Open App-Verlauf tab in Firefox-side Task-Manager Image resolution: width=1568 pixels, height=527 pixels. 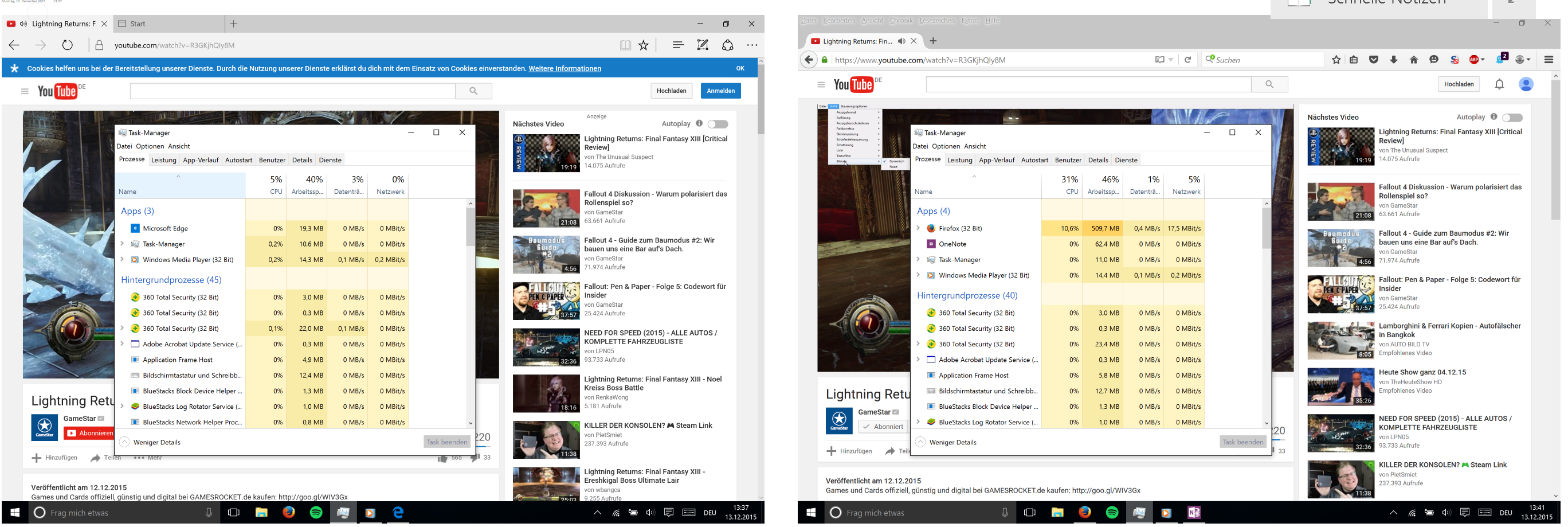[x=997, y=160]
